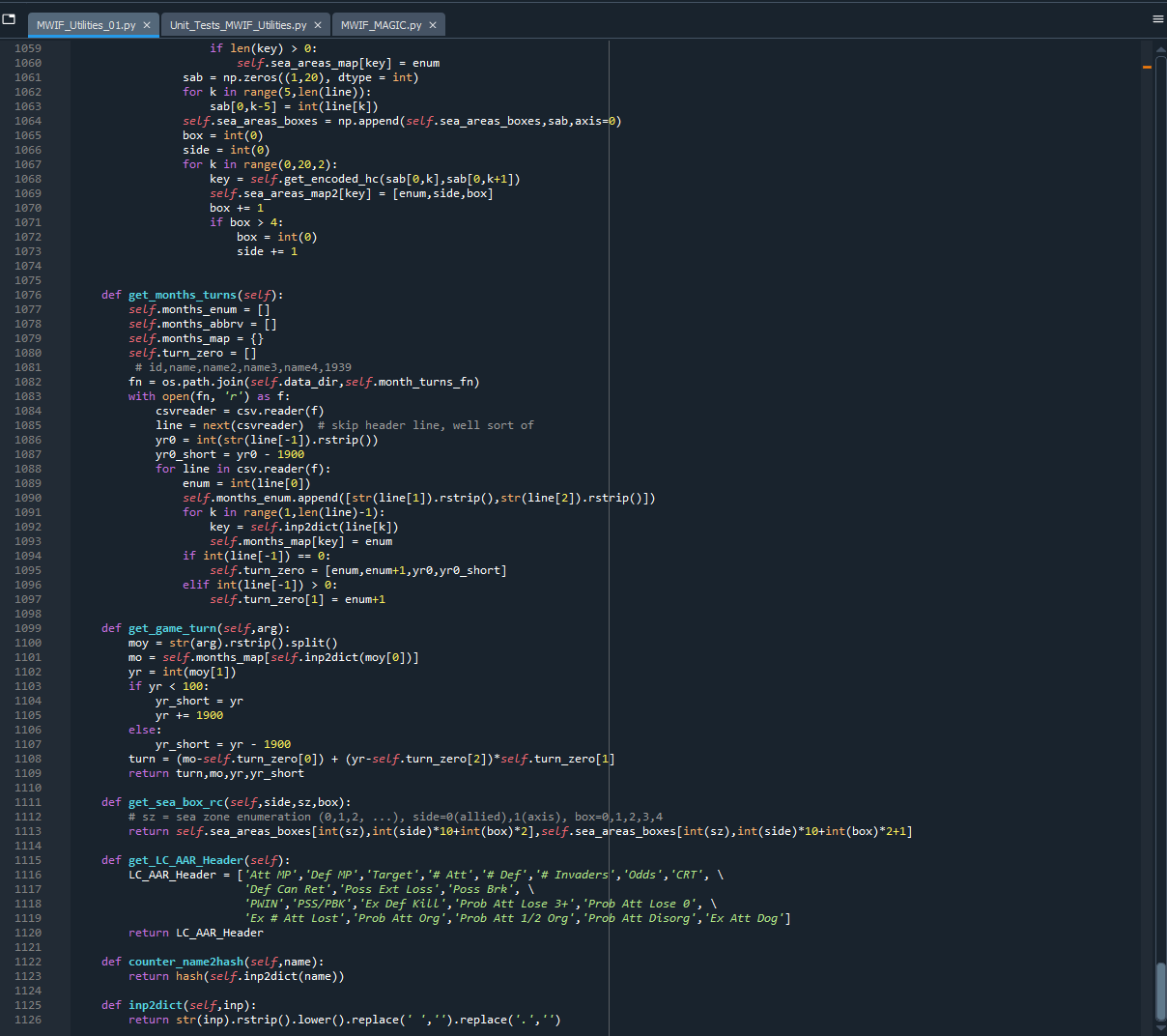1167x1036 pixels.
Task: Place cursor on 'return LC_AAR_Header' line
Action: pyautogui.click(x=196, y=933)
